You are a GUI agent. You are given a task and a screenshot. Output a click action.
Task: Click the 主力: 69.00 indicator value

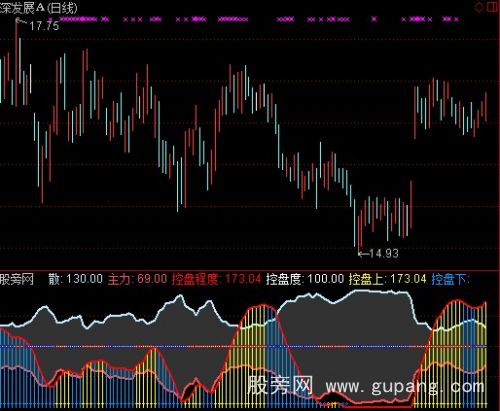[137, 279]
